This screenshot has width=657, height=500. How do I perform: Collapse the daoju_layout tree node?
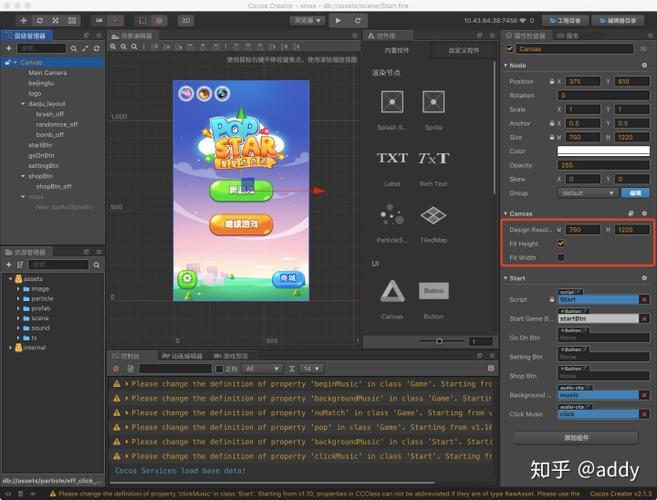tap(23, 104)
